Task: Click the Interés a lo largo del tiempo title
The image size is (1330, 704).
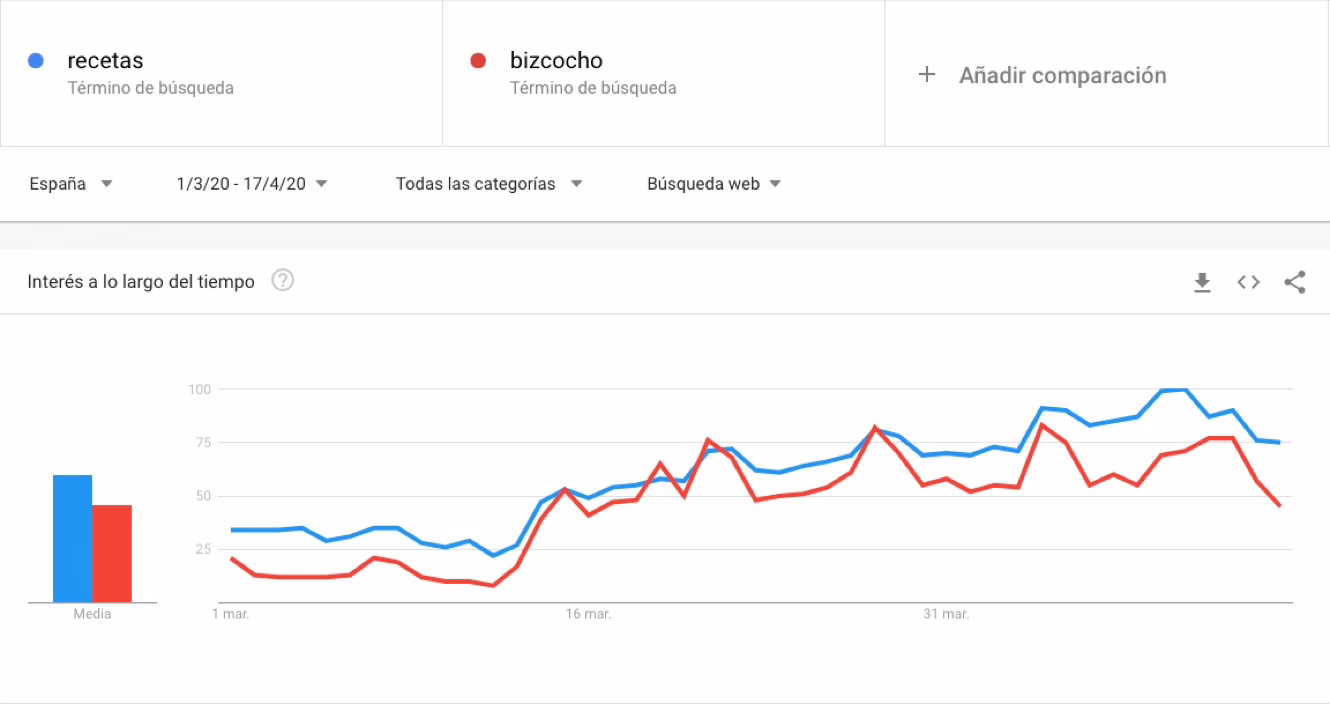Action: click(141, 282)
